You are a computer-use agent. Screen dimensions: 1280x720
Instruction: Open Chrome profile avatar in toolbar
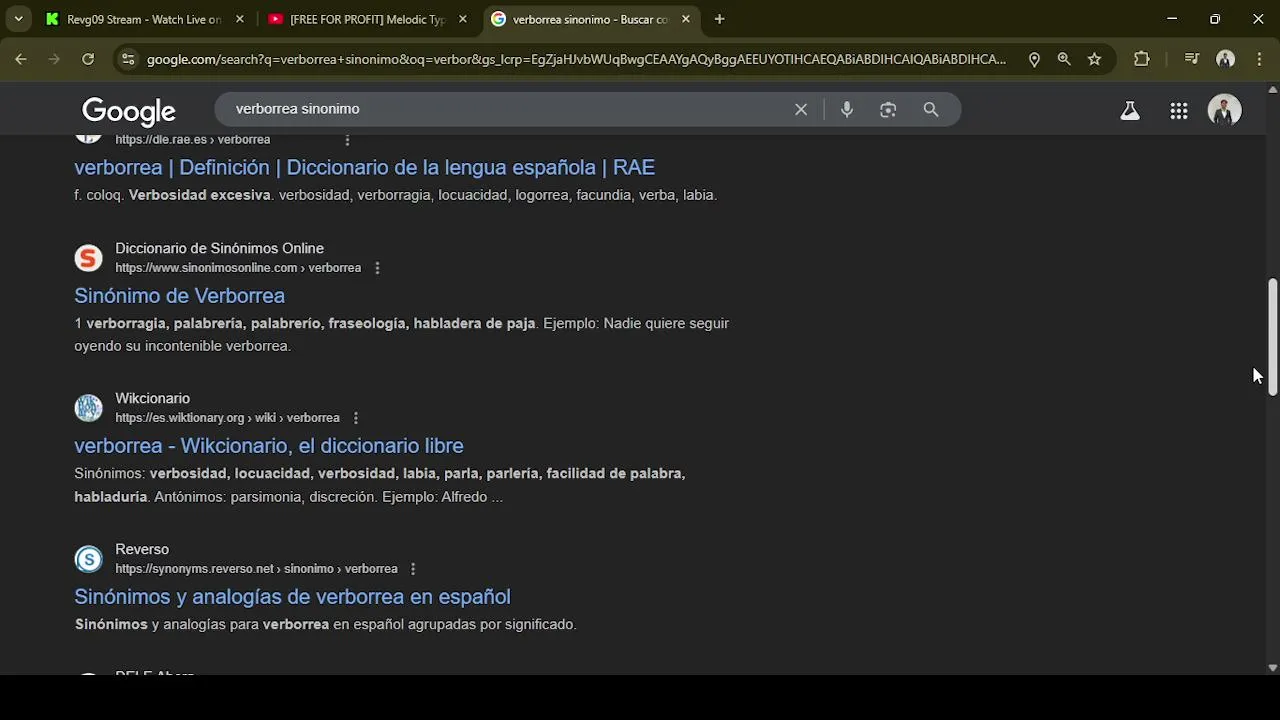tap(1225, 59)
